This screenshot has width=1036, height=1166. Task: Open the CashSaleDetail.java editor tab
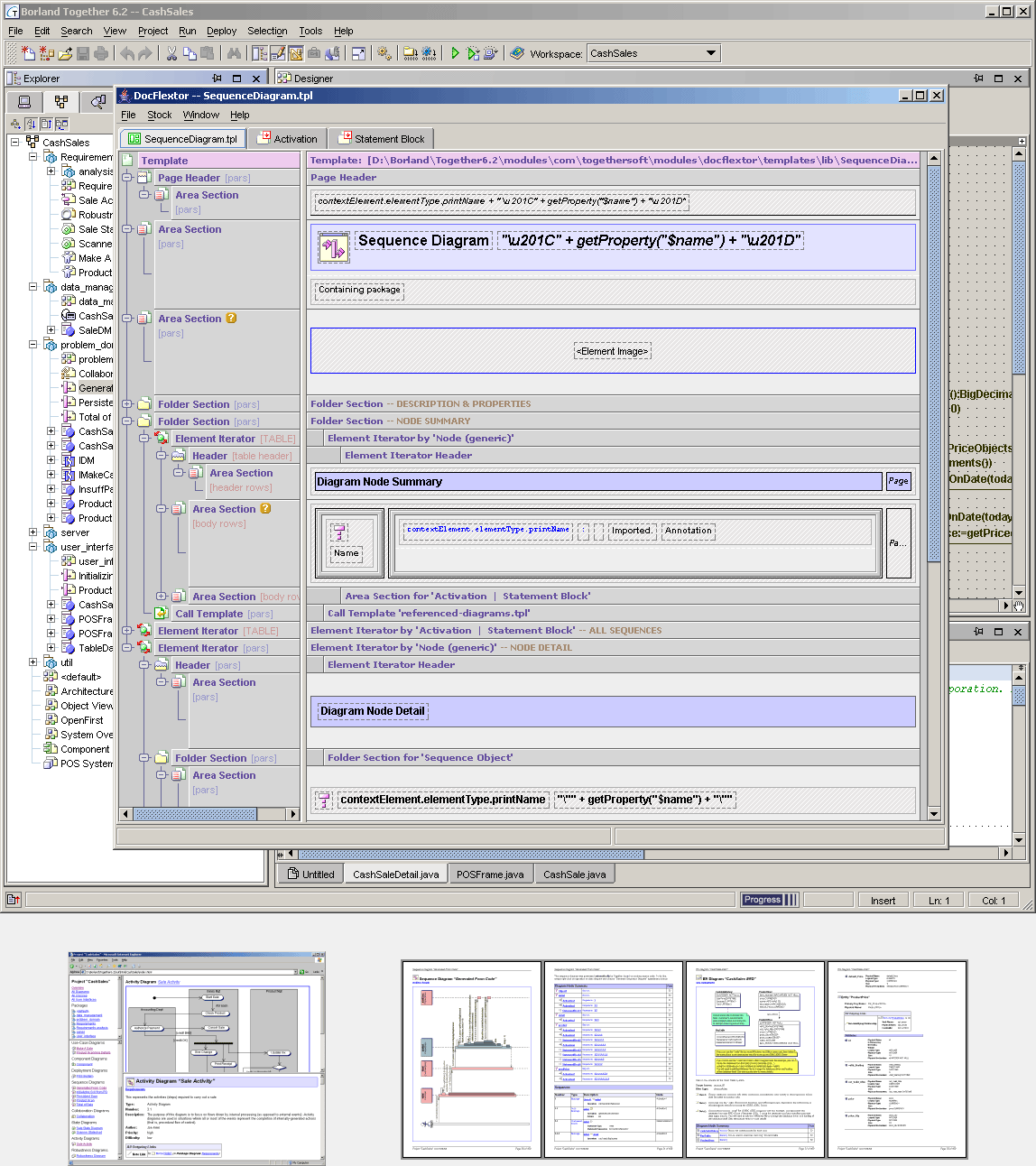(x=395, y=874)
